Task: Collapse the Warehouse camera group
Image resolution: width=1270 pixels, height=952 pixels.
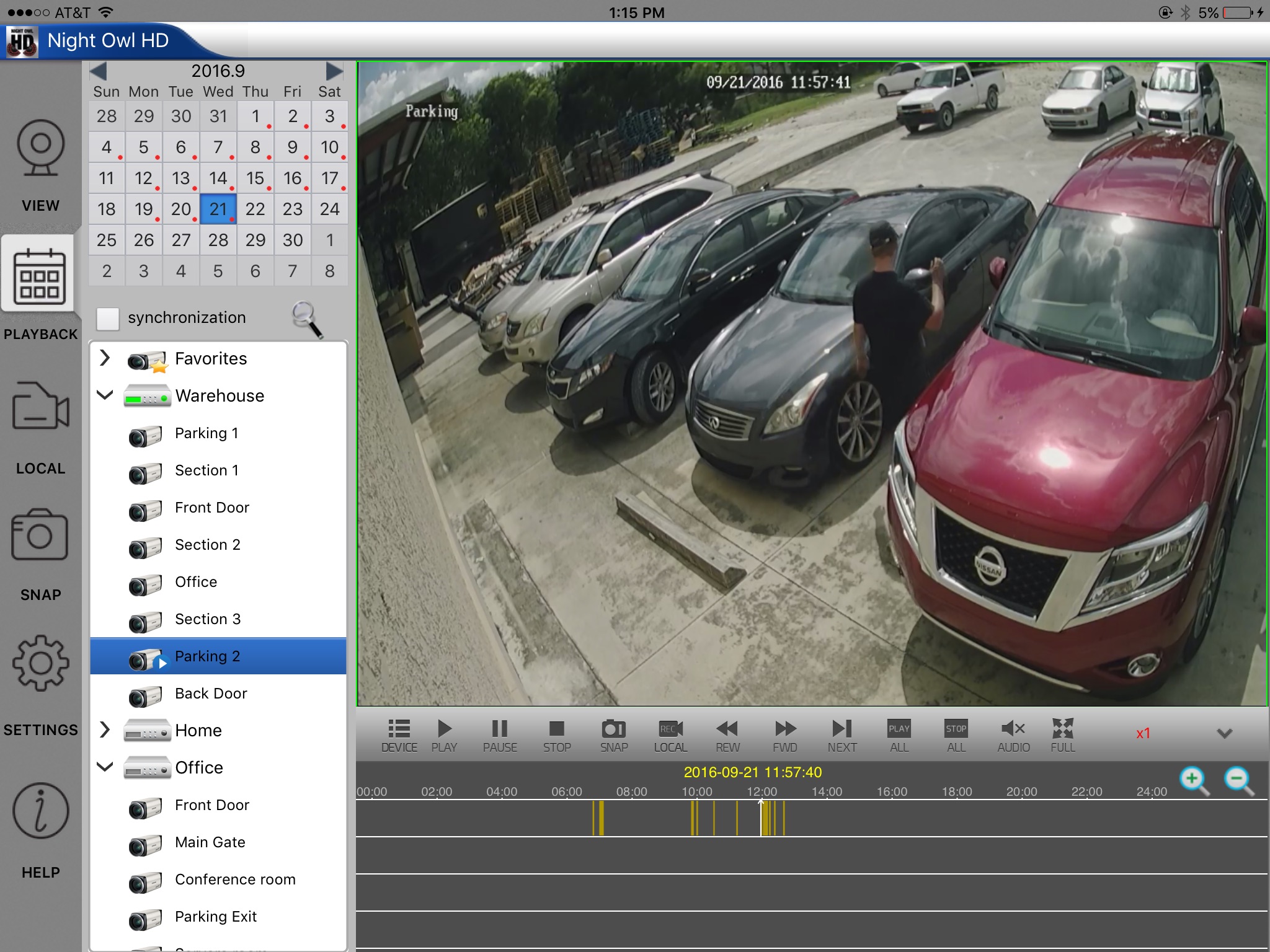Action: tap(106, 395)
